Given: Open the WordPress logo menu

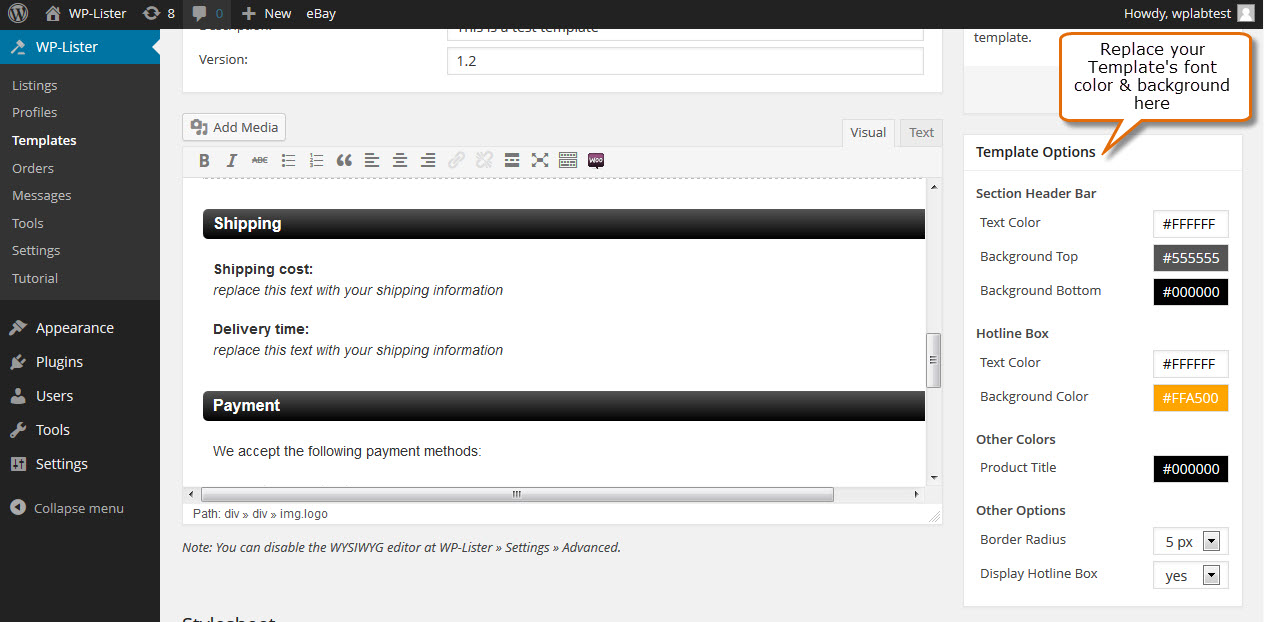Looking at the screenshot, I should (x=18, y=14).
